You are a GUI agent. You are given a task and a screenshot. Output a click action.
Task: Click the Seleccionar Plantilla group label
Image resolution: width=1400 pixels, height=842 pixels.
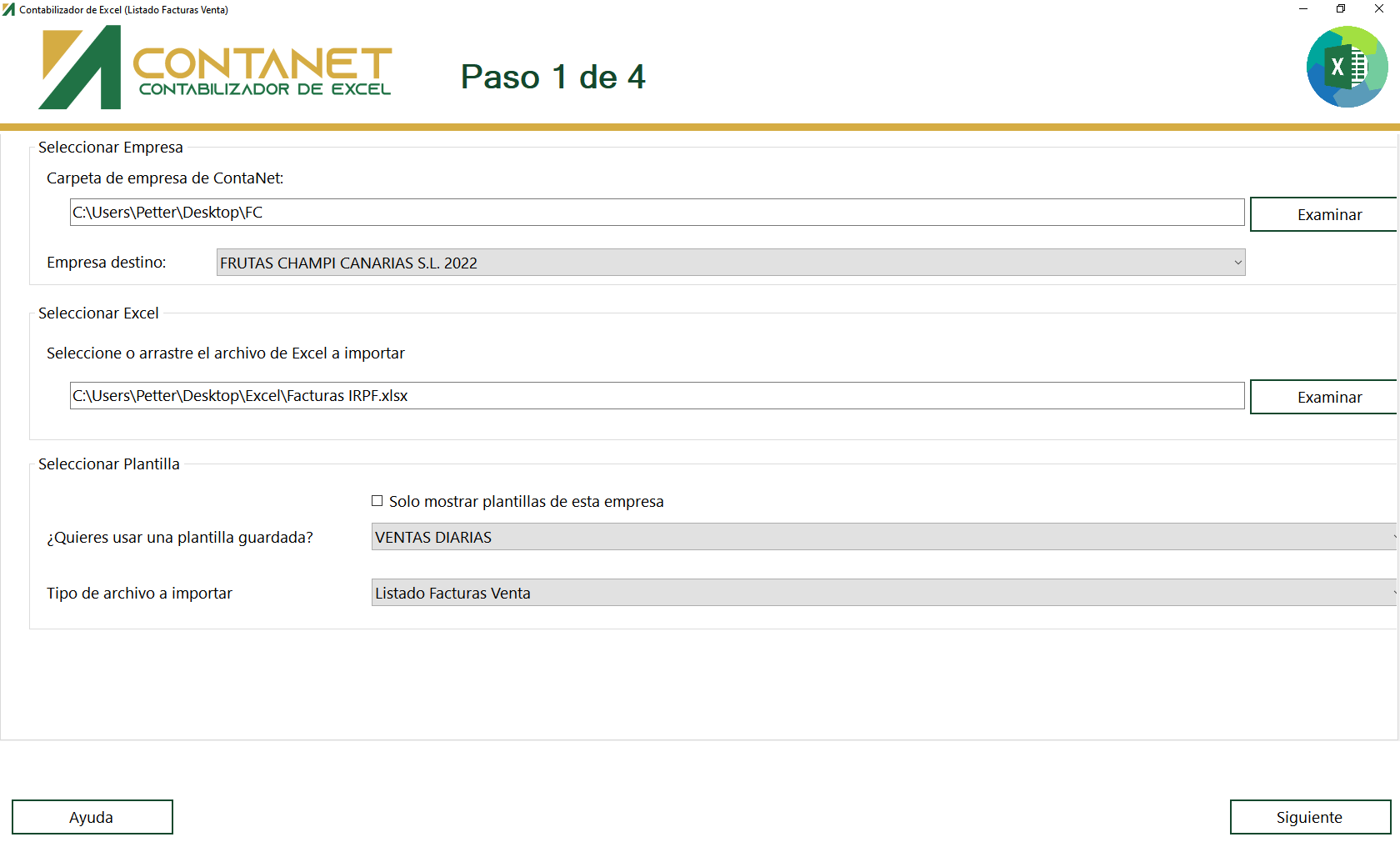click(x=109, y=464)
